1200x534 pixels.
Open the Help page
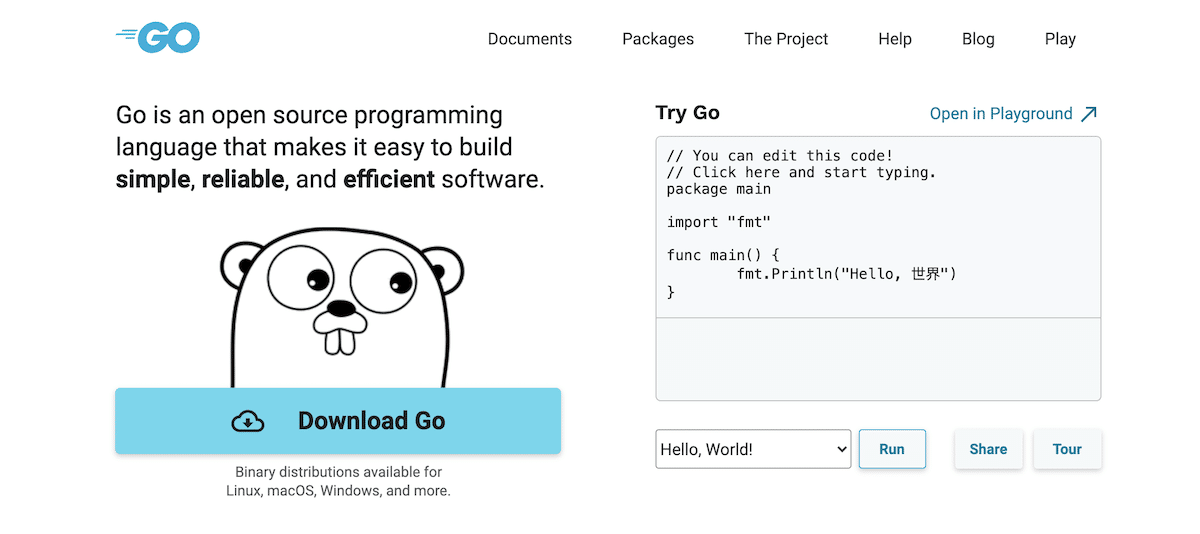(x=895, y=39)
